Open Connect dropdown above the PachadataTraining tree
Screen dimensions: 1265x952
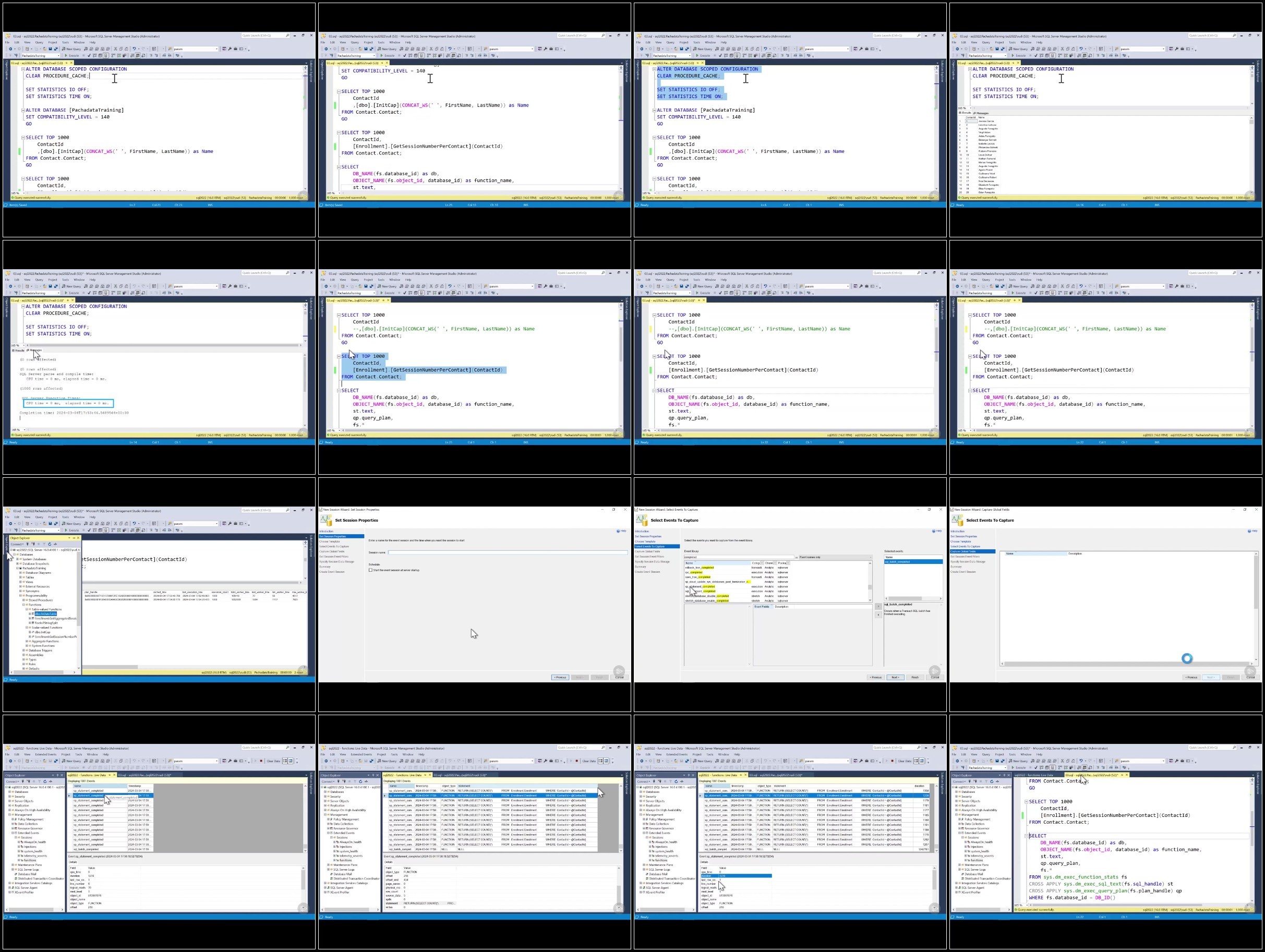tap(17, 544)
